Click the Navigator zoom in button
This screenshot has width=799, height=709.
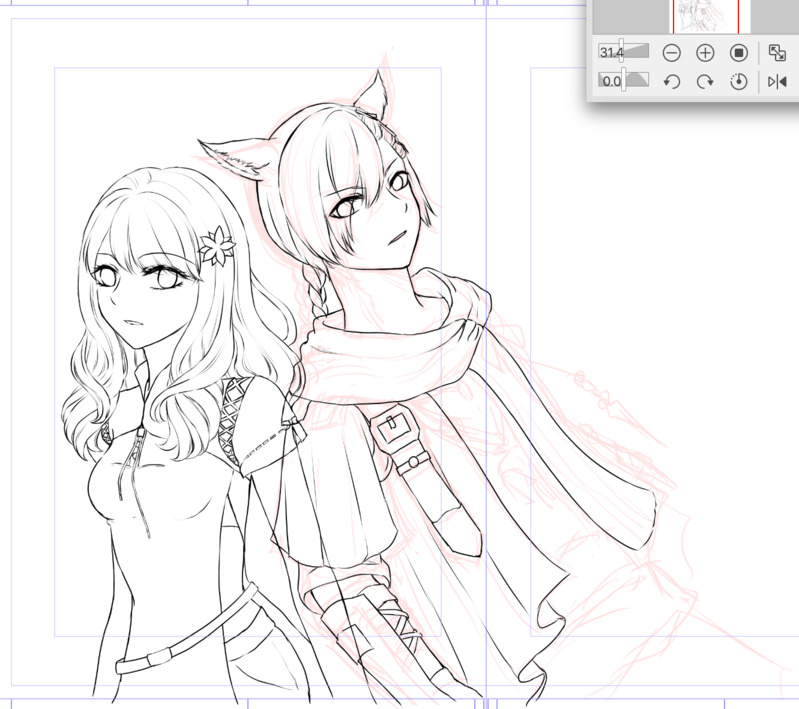coord(705,53)
